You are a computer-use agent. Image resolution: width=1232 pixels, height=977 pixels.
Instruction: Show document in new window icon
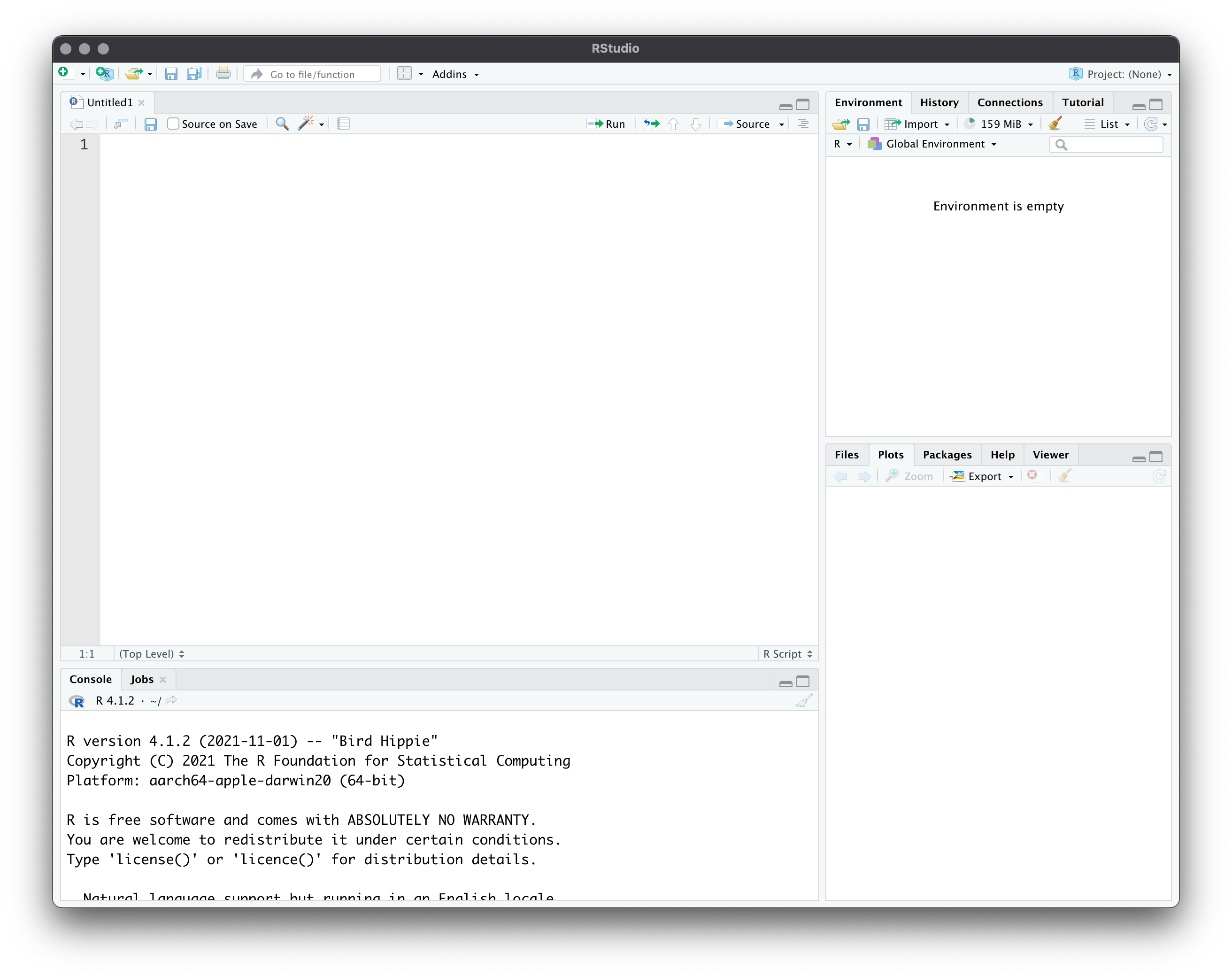tap(121, 124)
